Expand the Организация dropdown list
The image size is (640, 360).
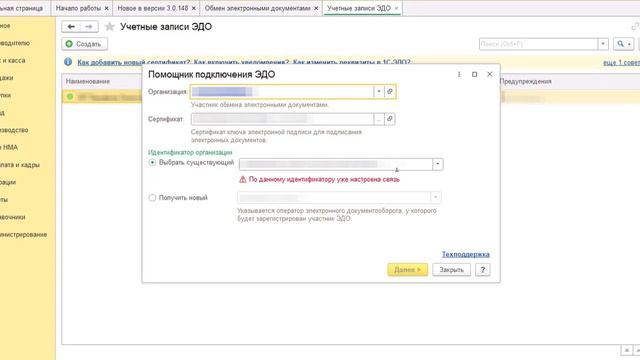(x=379, y=91)
